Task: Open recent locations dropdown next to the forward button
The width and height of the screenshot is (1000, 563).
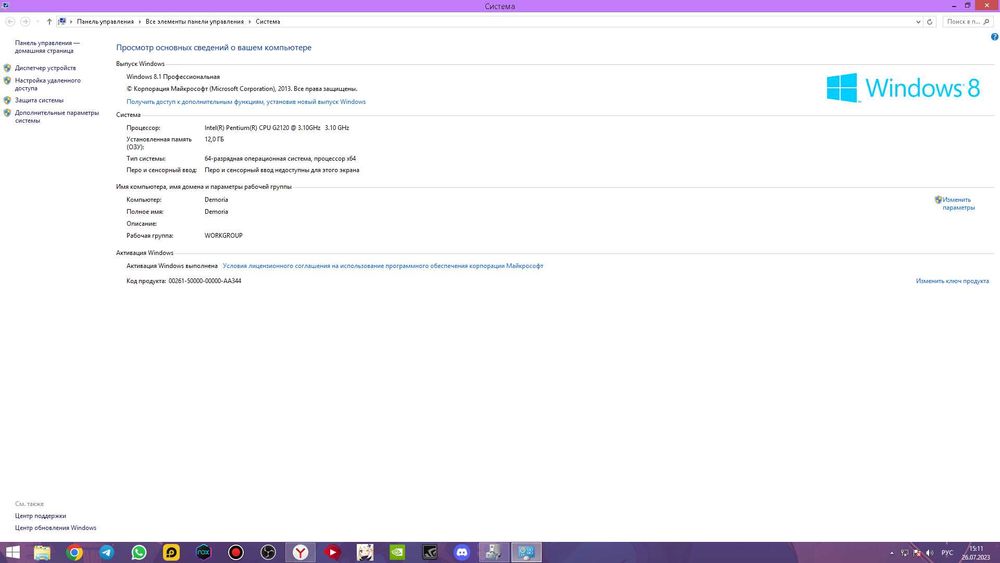Action: [37, 22]
